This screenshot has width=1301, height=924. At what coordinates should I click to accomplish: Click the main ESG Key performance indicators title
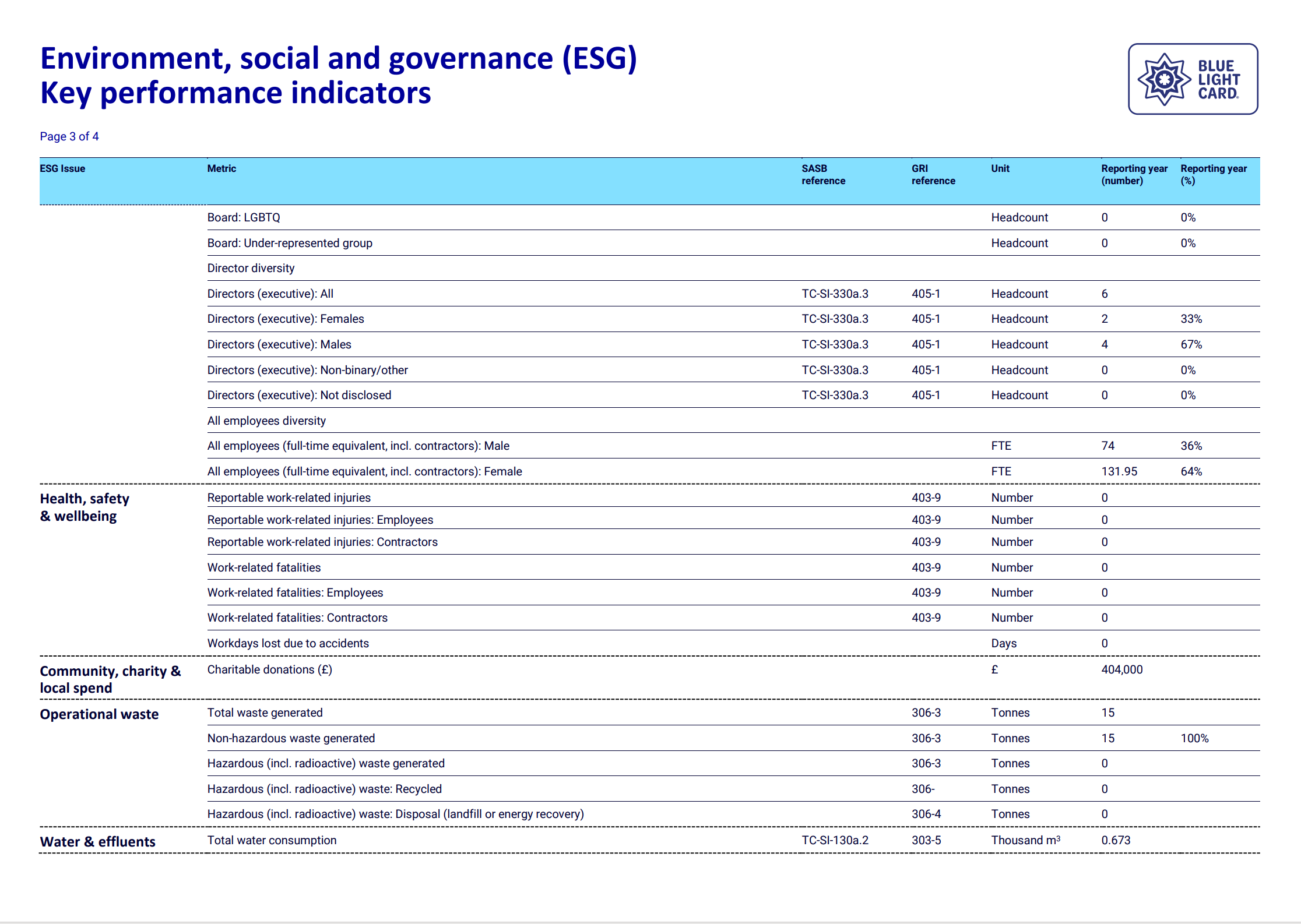338,75
